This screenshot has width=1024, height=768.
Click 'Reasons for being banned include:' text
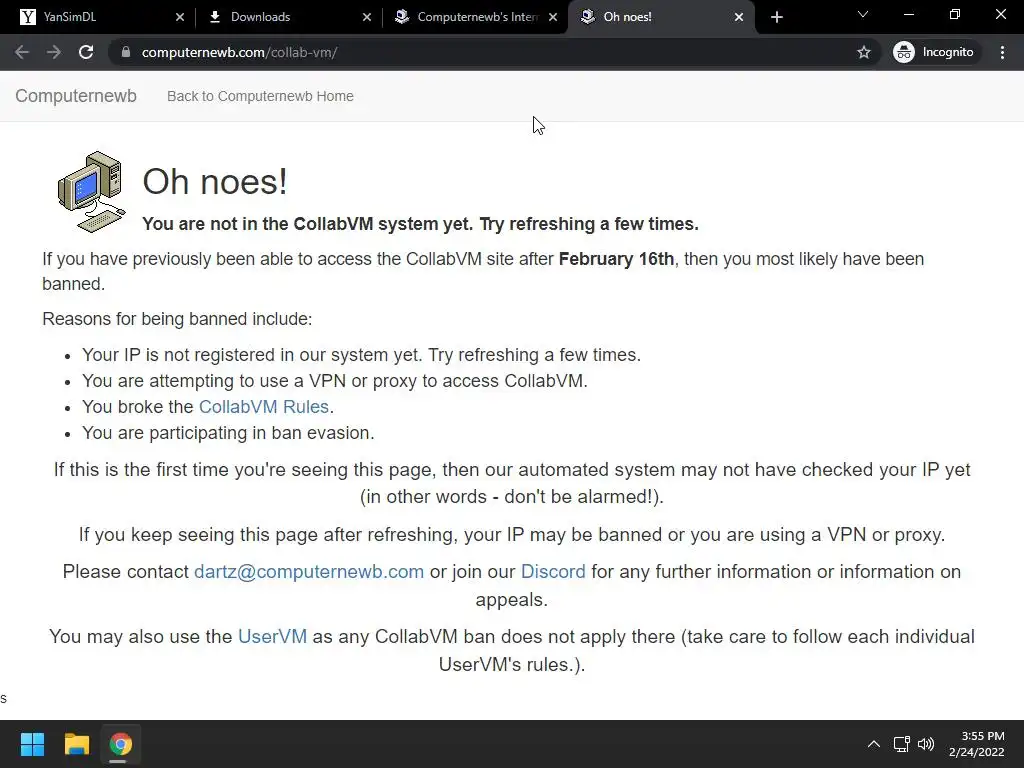[x=177, y=319]
